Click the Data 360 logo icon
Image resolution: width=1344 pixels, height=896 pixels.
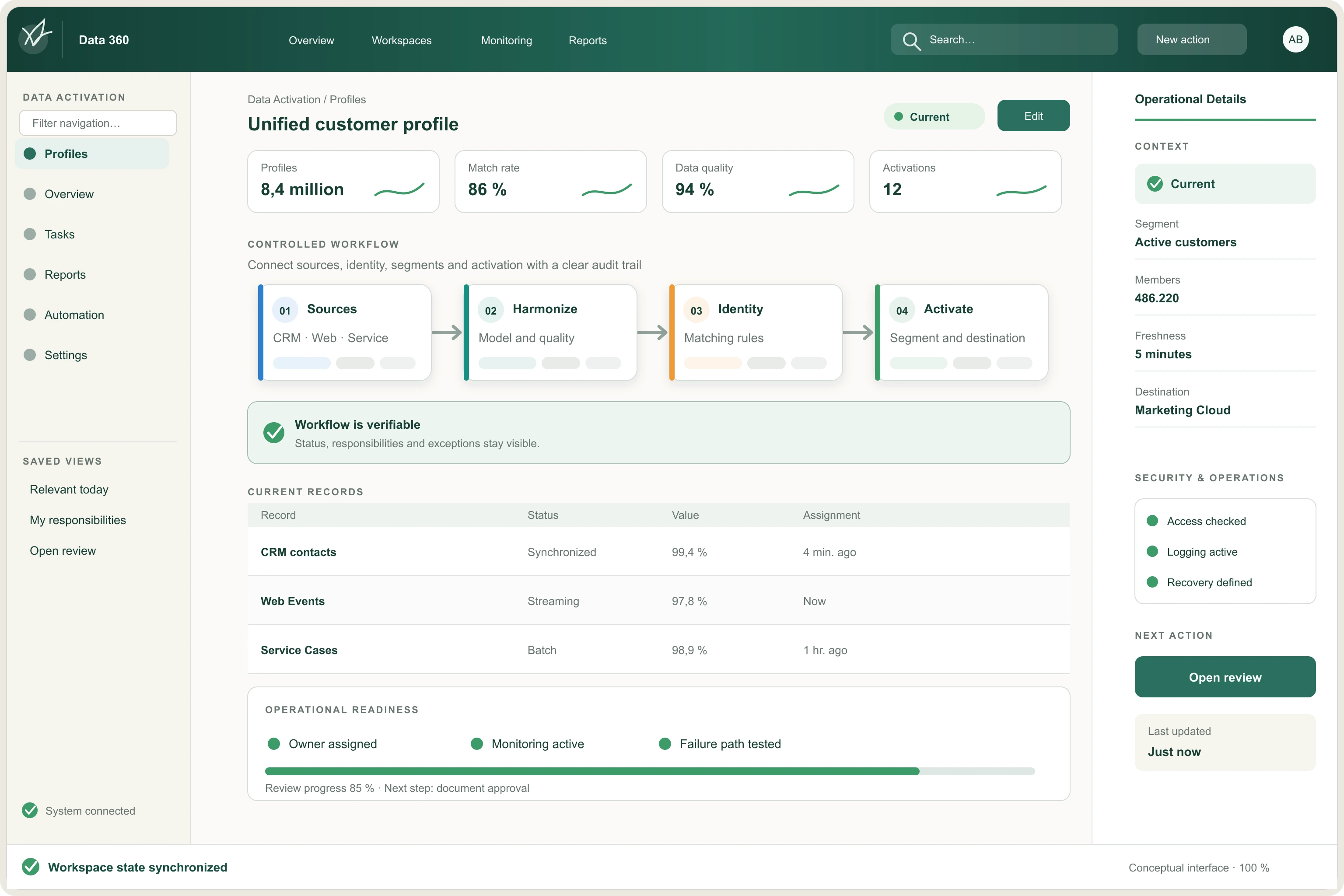[x=35, y=38]
